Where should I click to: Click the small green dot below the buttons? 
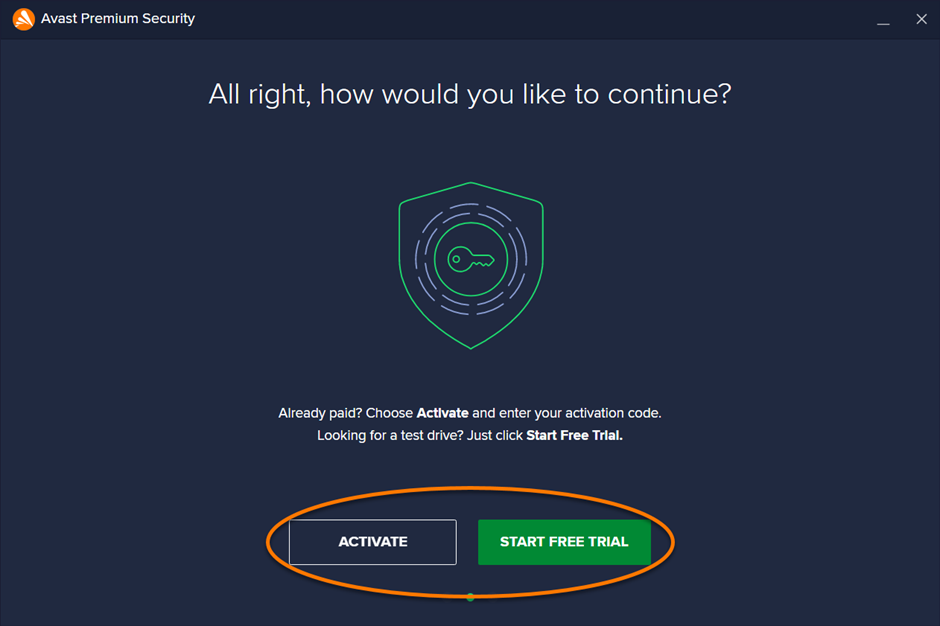point(470,597)
